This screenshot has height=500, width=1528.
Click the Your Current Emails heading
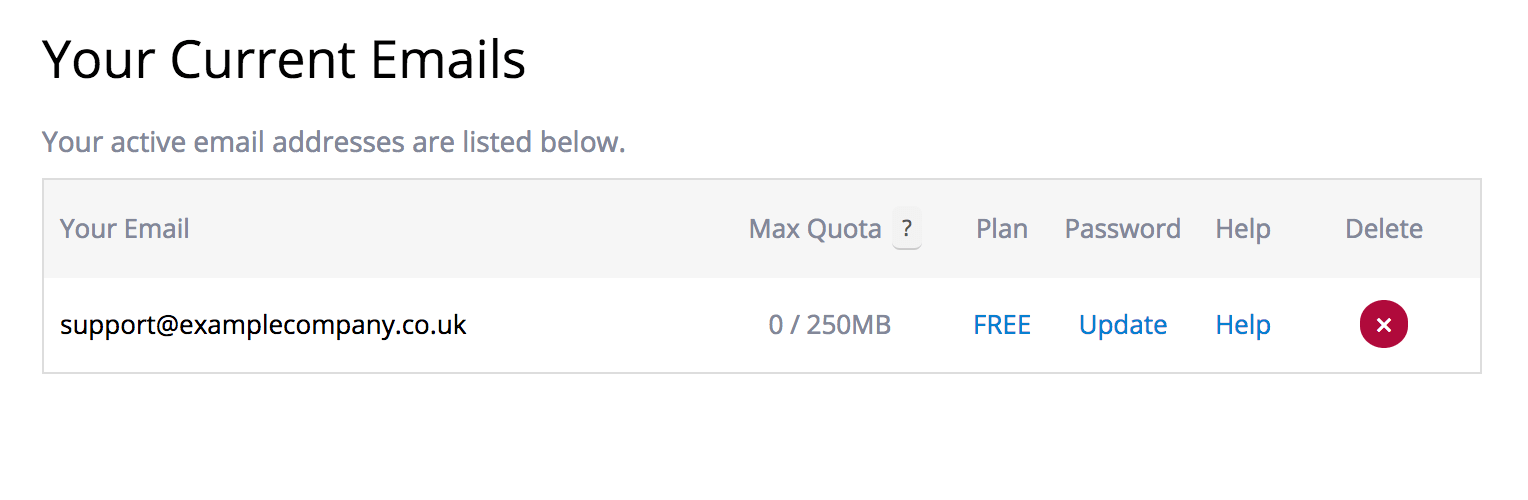pyautogui.click(x=284, y=60)
